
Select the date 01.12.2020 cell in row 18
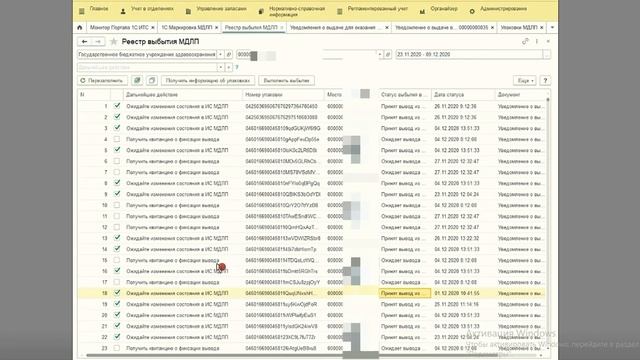coord(462,293)
